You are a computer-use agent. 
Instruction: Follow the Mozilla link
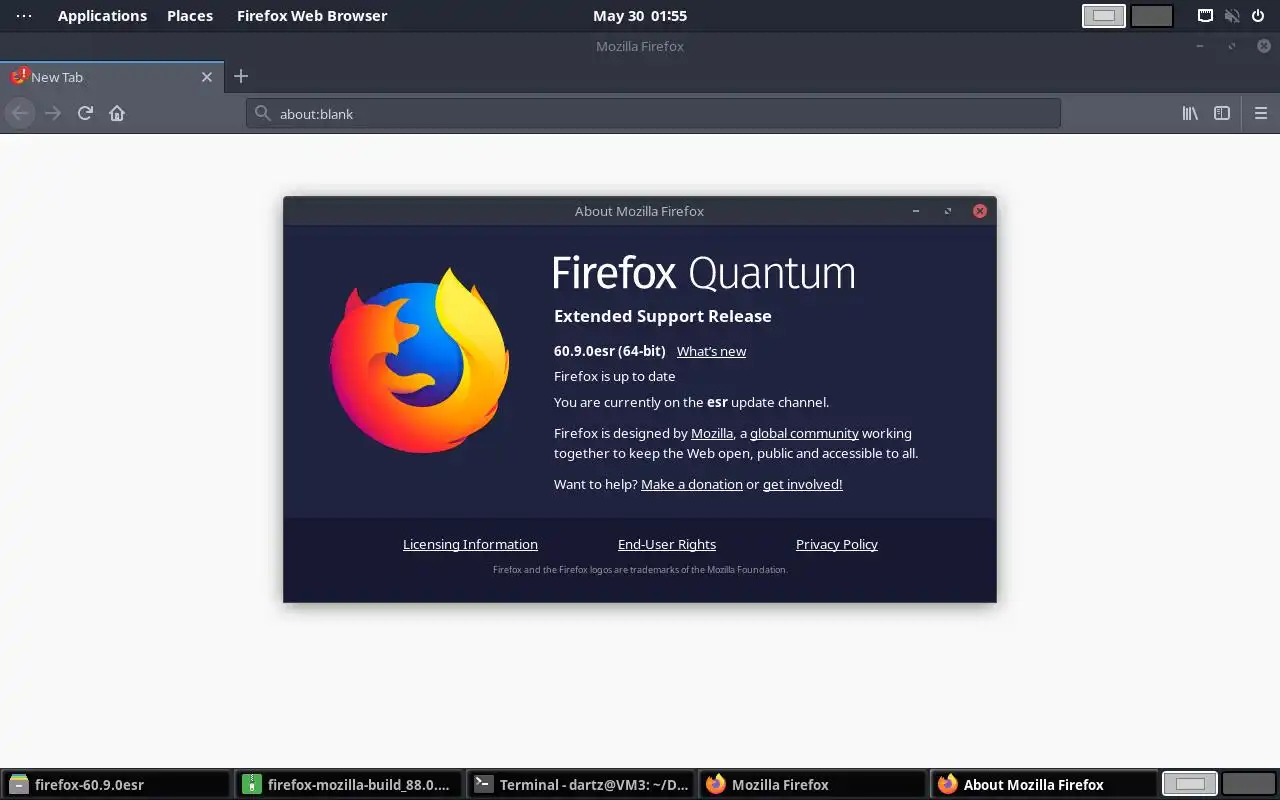[x=712, y=433]
